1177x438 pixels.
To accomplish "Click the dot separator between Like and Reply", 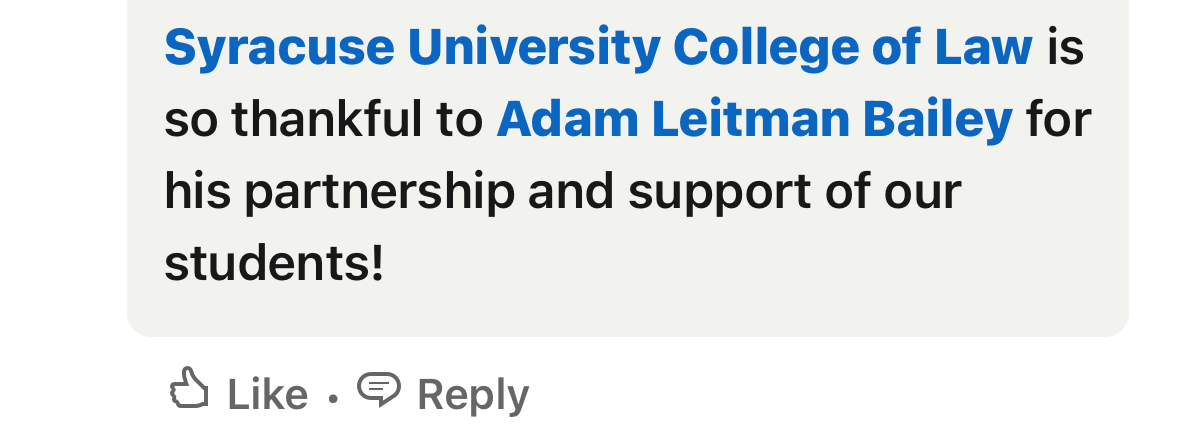I will point(333,398).
